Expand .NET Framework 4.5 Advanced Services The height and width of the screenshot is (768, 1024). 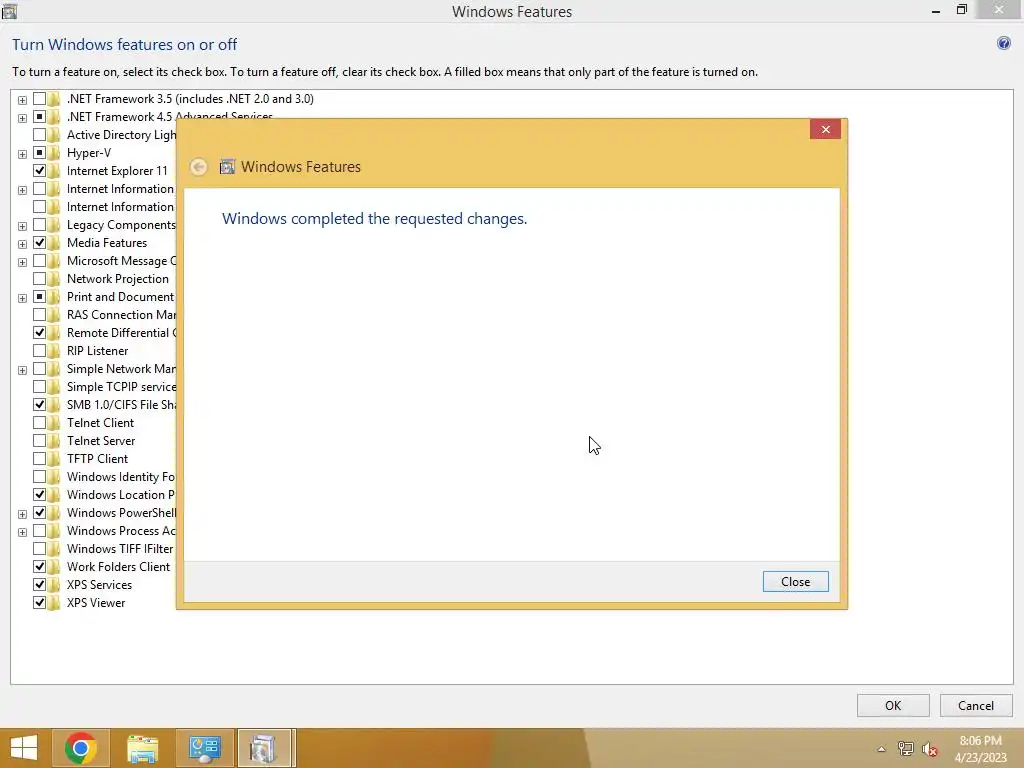pyautogui.click(x=22, y=118)
